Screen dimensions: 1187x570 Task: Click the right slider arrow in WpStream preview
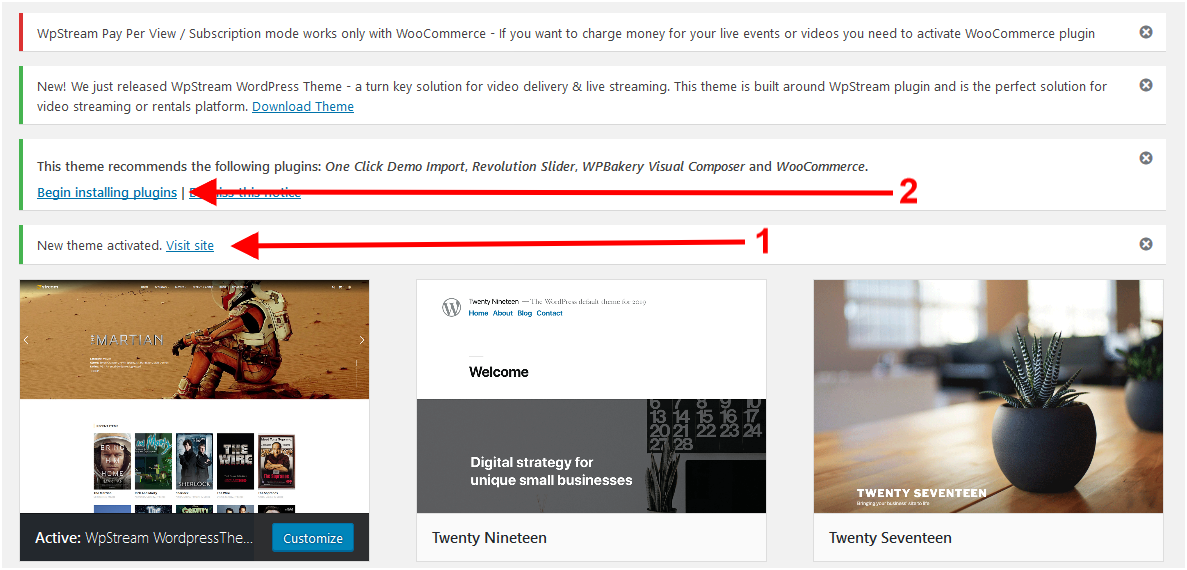pyautogui.click(x=362, y=340)
